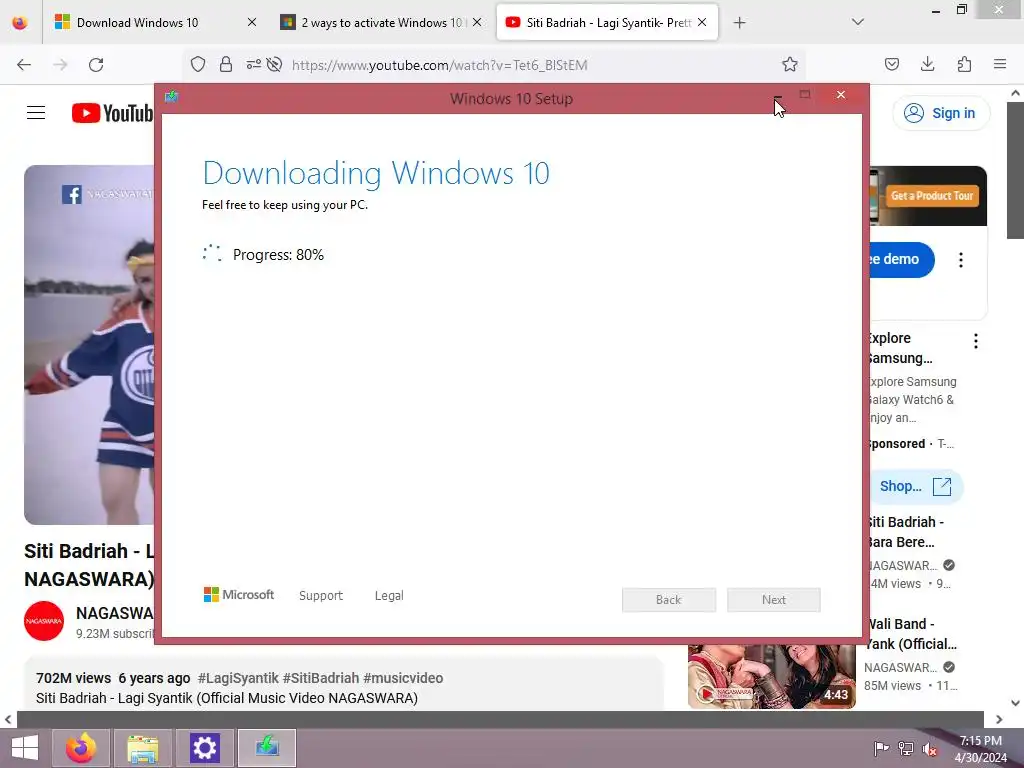Viewport: 1024px width, 768px height.
Task: Click the Get a Product Tour ad button
Action: (932, 196)
